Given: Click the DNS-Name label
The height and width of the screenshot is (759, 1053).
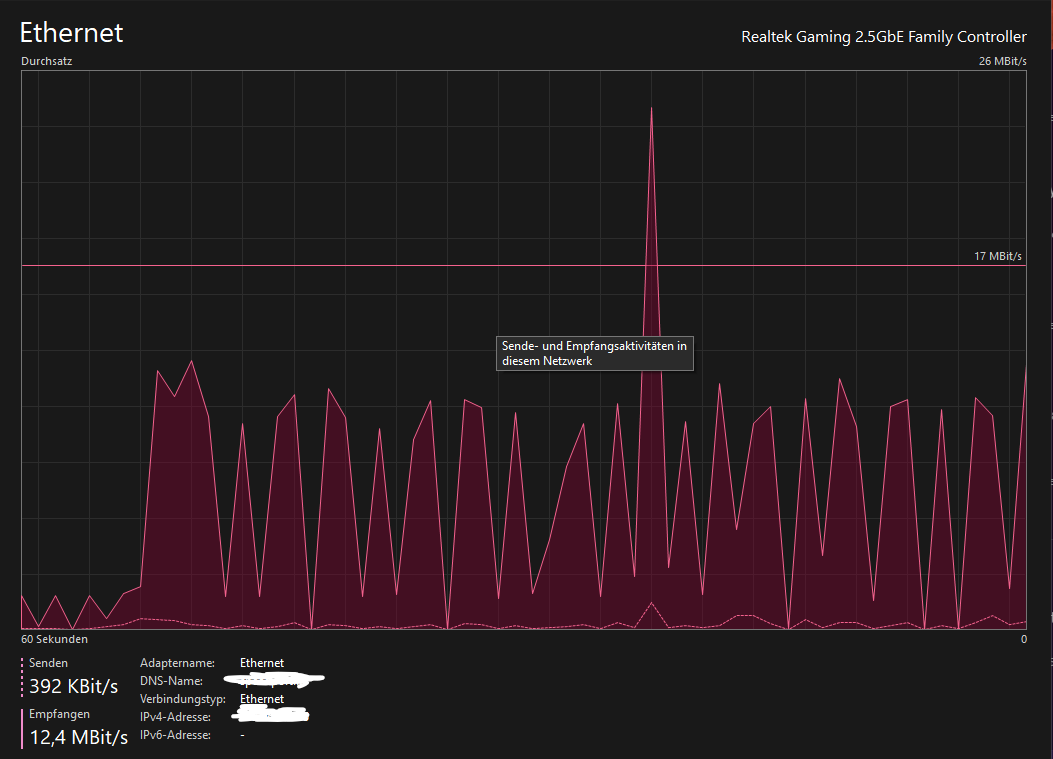Looking at the screenshot, I should (x=171, y=681).
